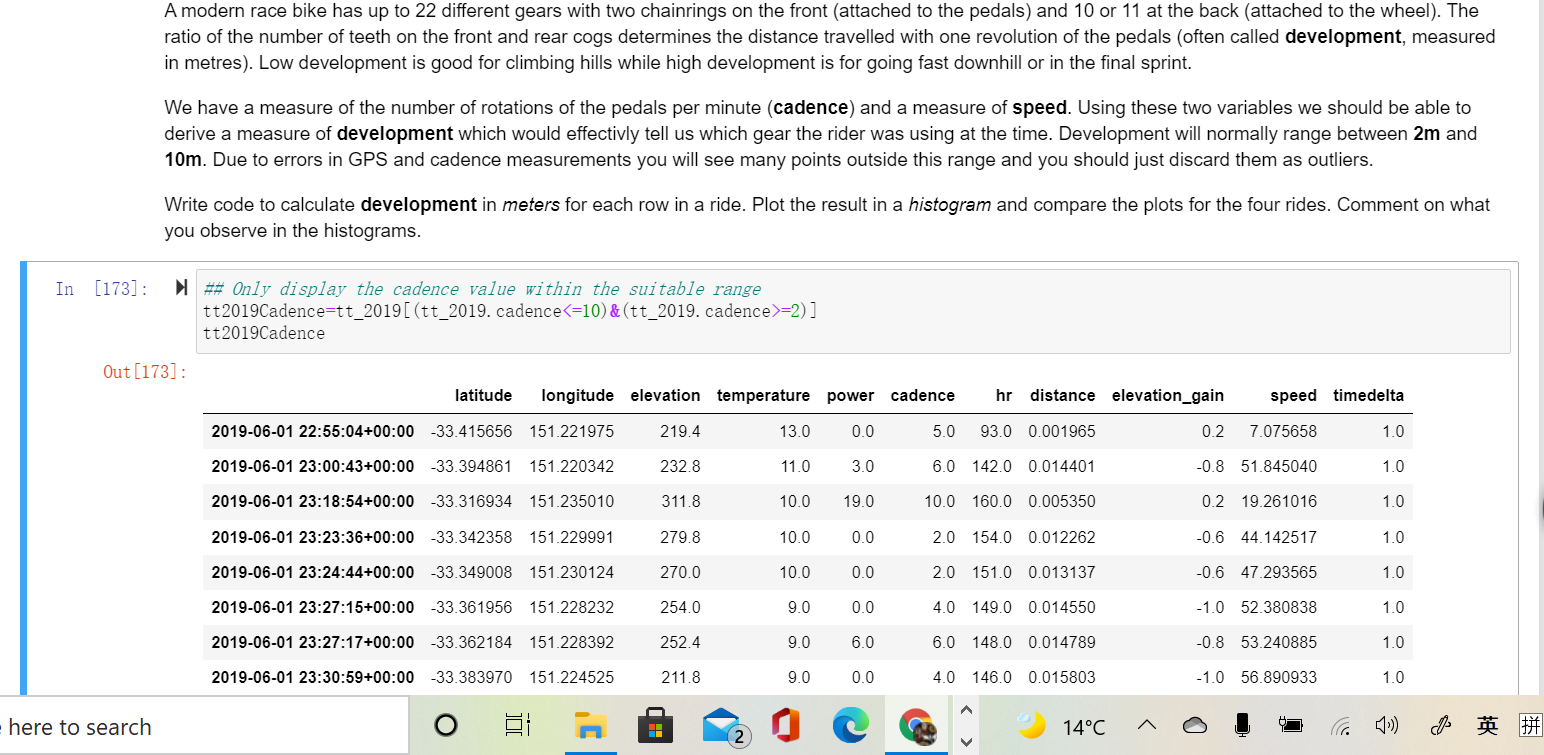Open the Mail app showing 2 notifications
Viewport: 1544px width, 755px height.
(722, 725)
